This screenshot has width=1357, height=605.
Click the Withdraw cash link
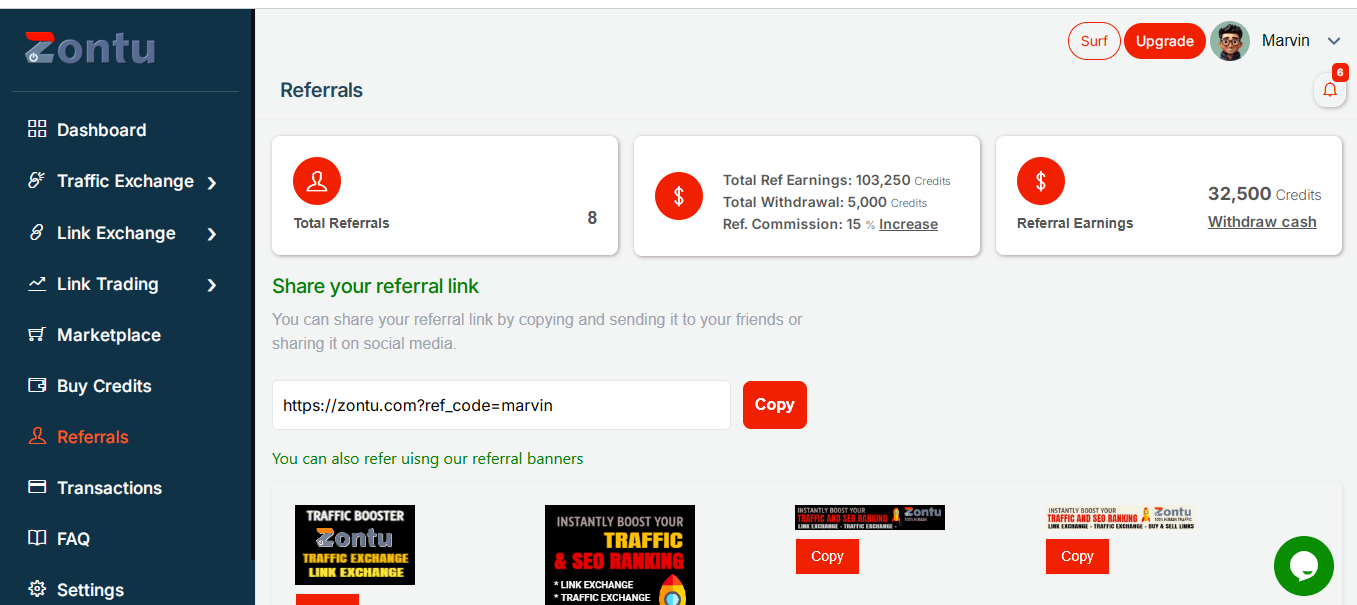1262,222
